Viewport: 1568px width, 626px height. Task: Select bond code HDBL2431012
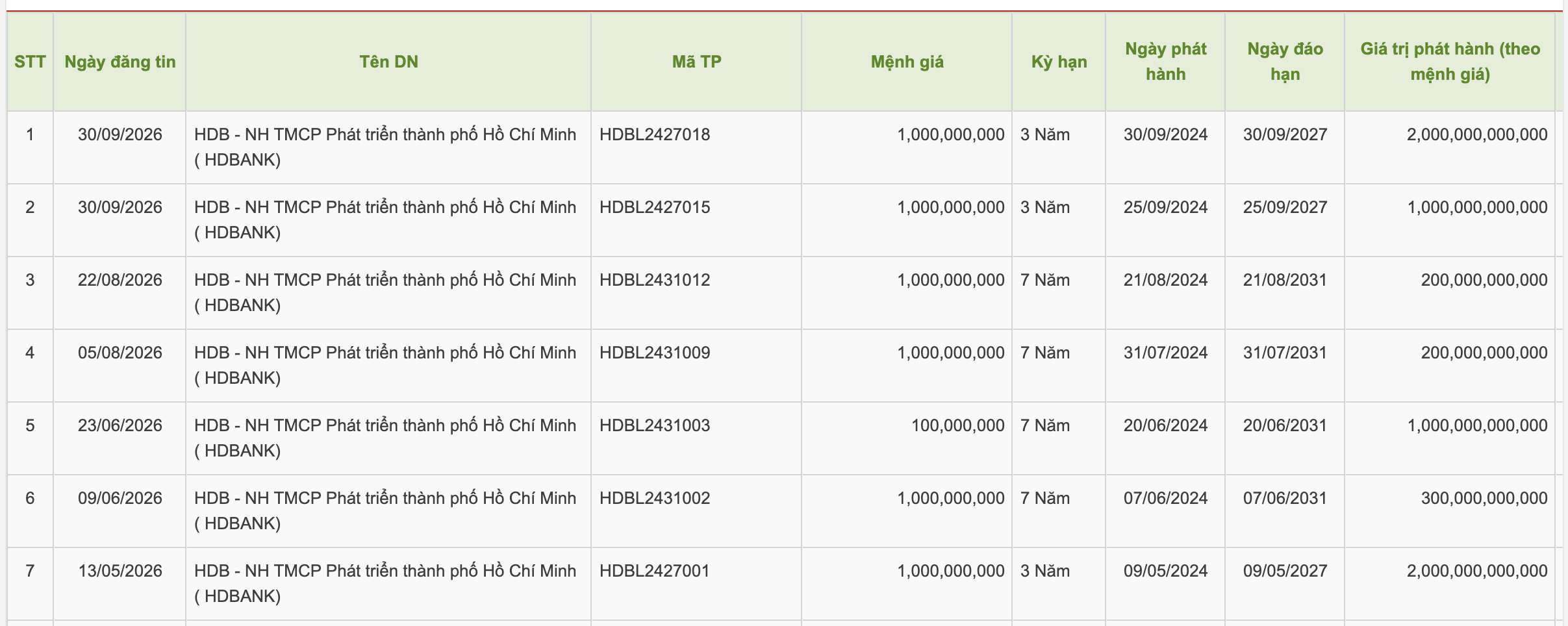(655, 280)
